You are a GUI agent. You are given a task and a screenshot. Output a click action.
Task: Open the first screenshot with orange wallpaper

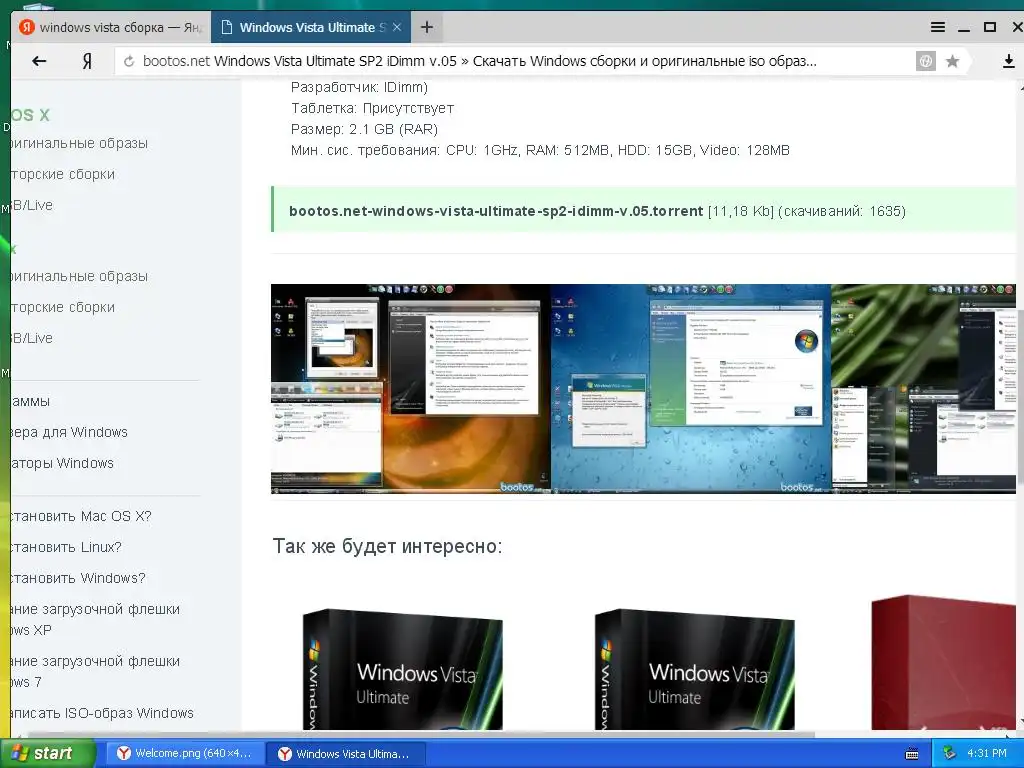coord(411,389)
